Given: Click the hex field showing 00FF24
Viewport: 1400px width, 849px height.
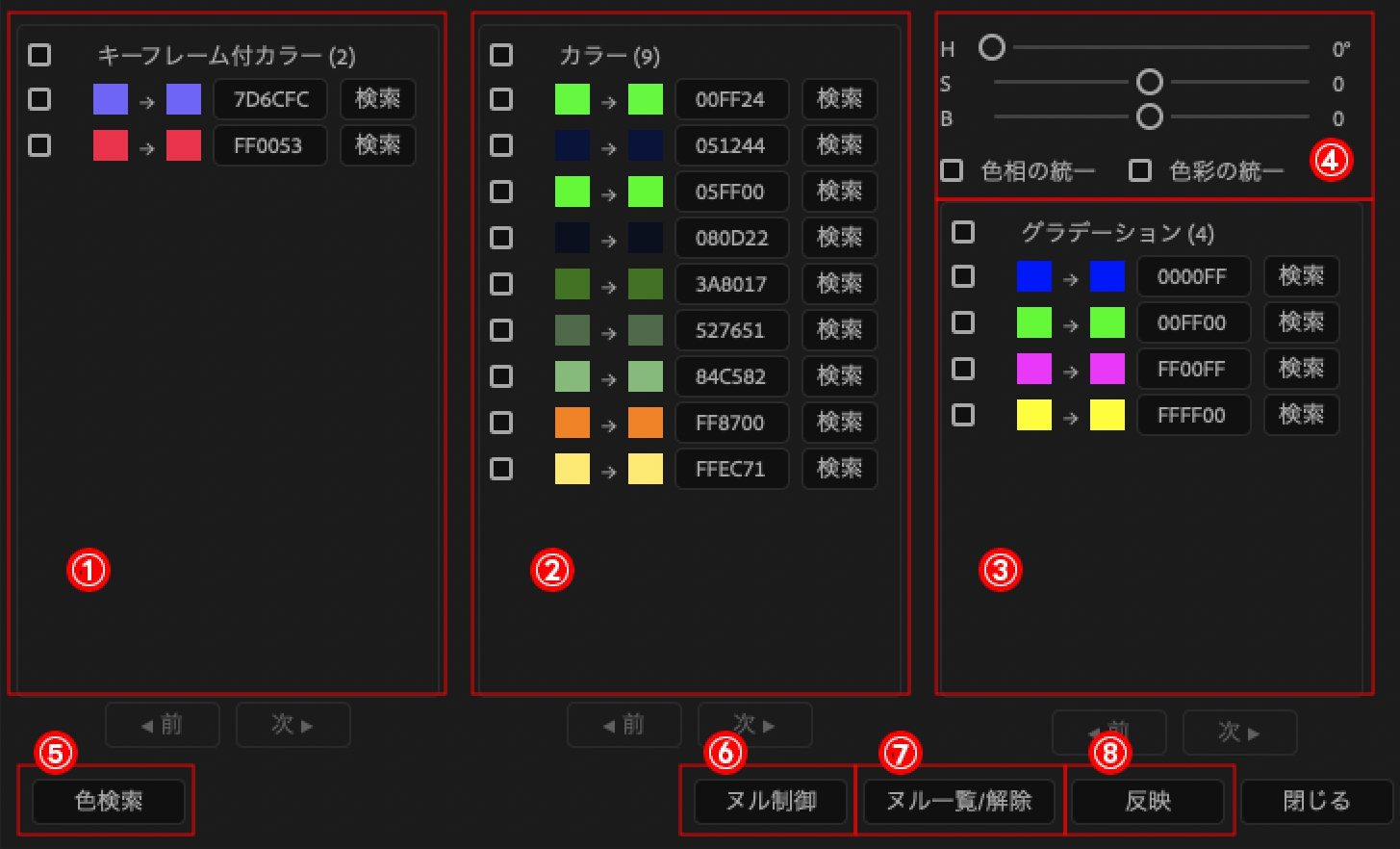Looking at the screenshot, I should [730, 99].
